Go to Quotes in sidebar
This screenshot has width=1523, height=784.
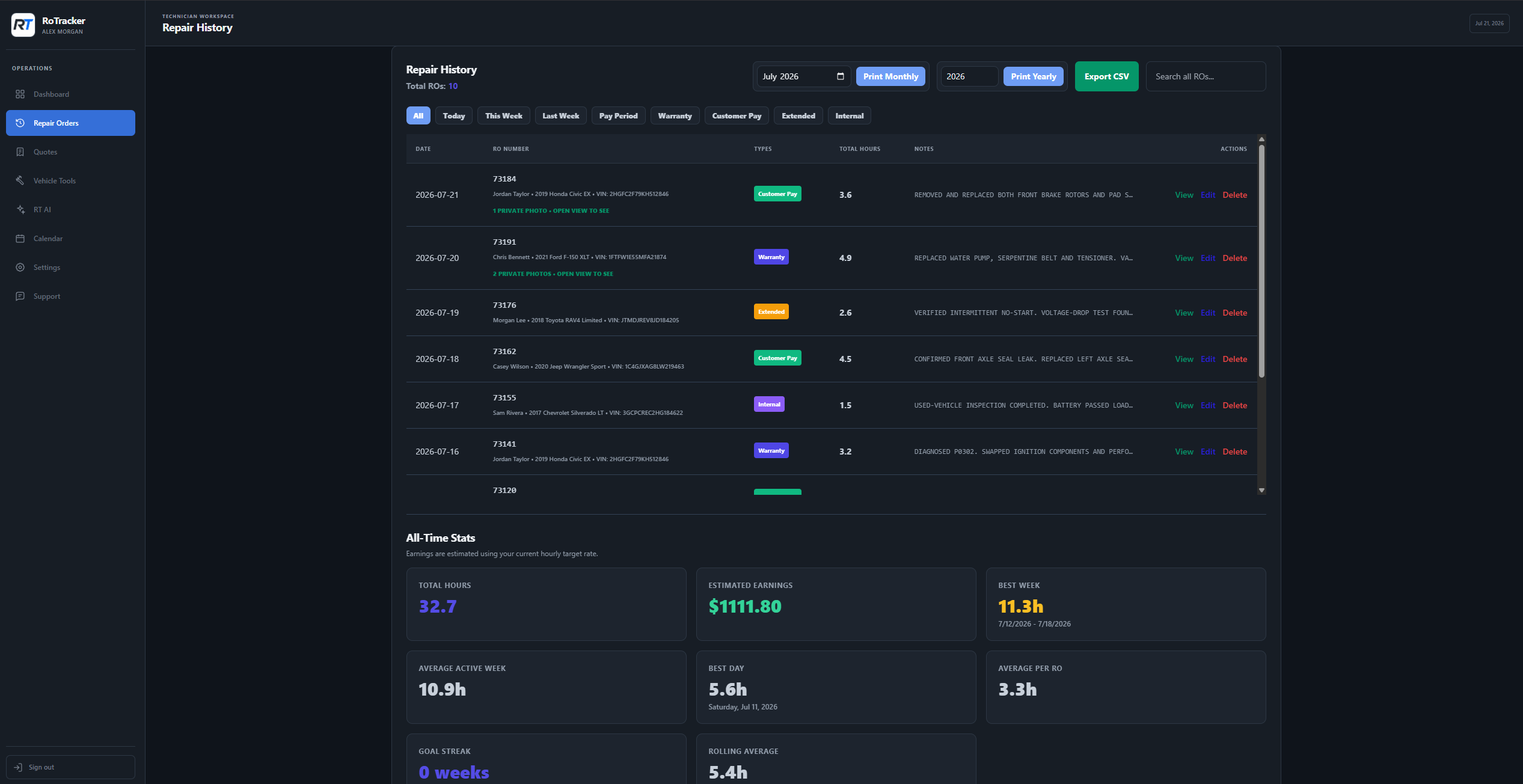click(x=70, y=152)
